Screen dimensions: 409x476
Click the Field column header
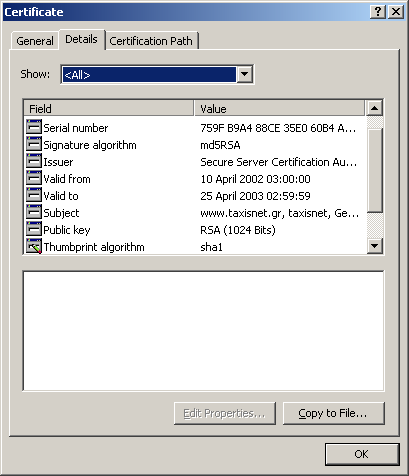tap(109, 108)
